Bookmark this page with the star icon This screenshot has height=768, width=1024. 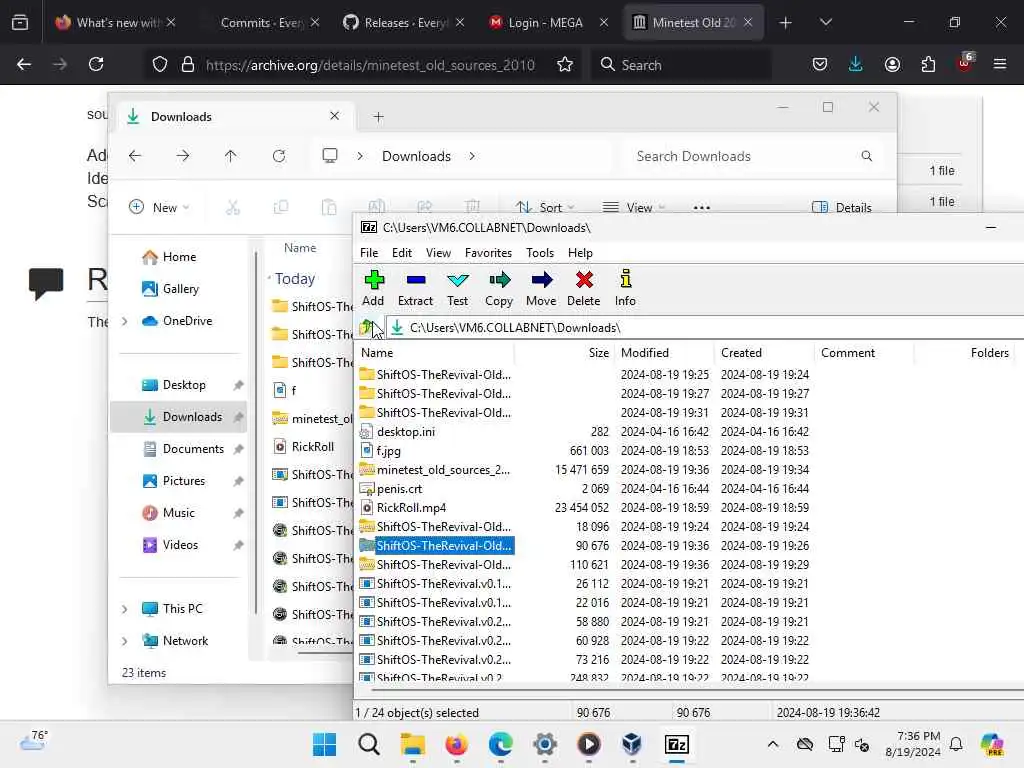point(565,64)
